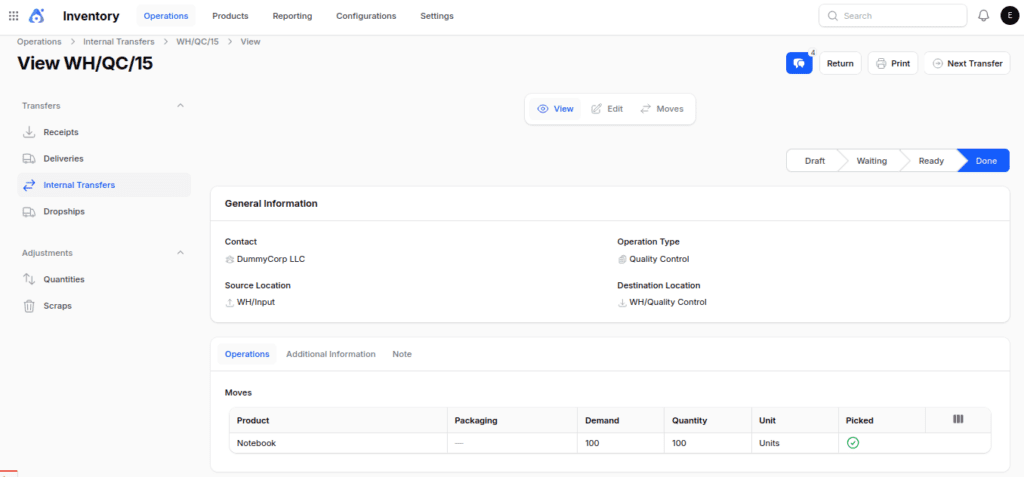Click the Quantities up-down arrows icon
The height and width of the screenshot is (477, 1024).
[29, 279]
